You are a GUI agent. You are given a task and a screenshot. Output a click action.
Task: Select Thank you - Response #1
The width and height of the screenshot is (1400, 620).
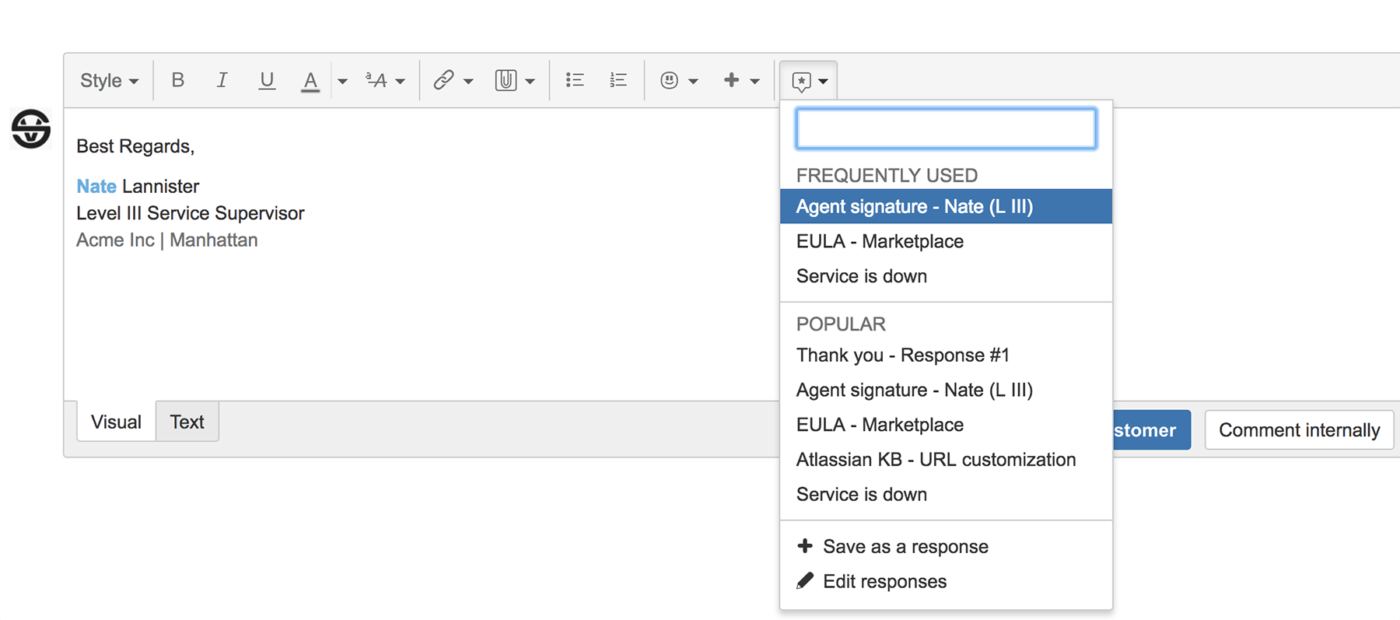pyautogui.click(x=946, y=355)
